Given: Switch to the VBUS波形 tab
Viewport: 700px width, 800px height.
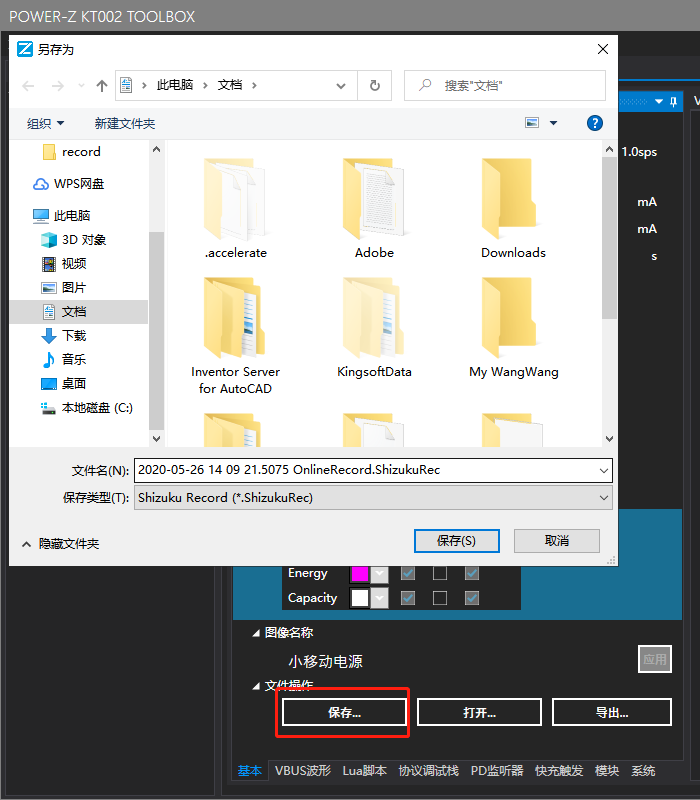Looking at the screenshot, I should (303, 770).
